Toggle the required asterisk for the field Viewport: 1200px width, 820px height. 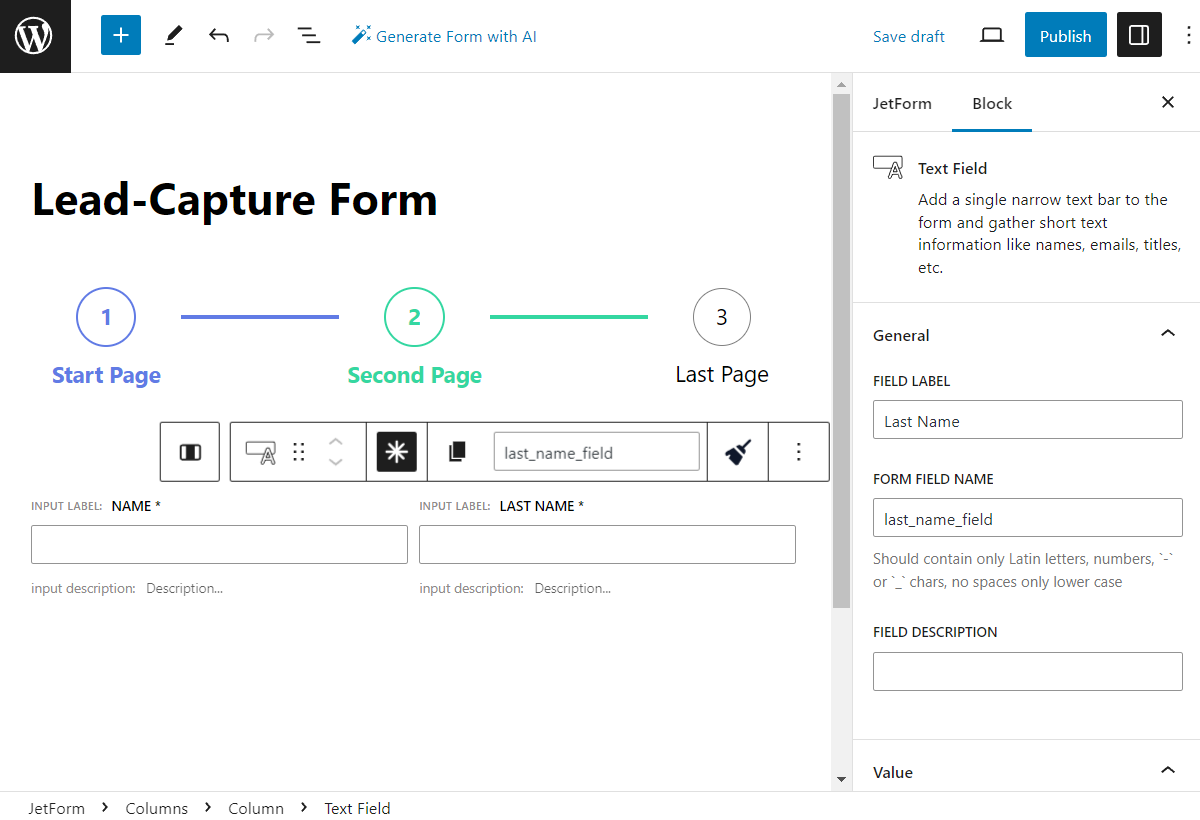coord(397,451)
